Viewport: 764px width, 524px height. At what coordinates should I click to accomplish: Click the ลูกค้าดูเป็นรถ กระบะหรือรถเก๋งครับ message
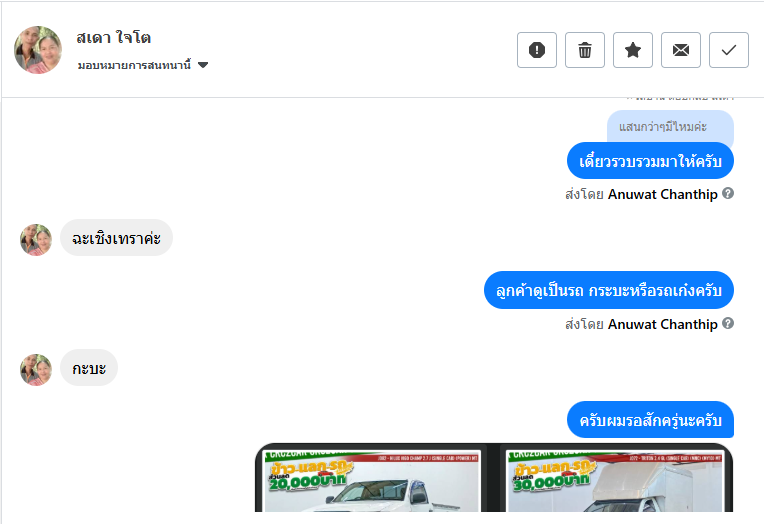click(x=609, y=290)
